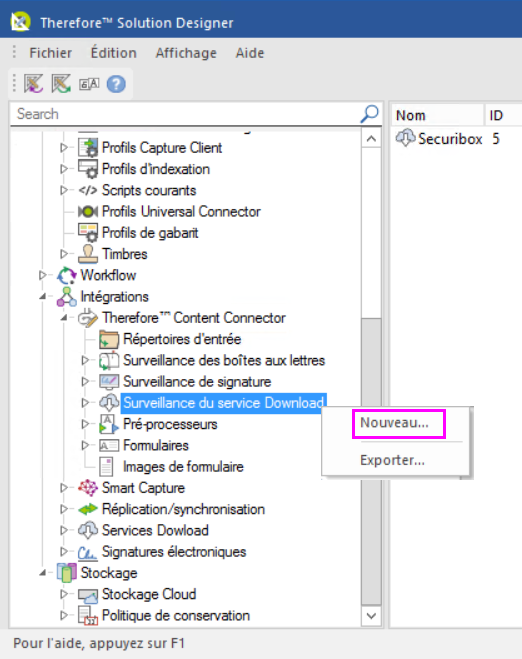Click the Profils Capture Client icon
The image size is (522, 659).
pyautogui.click(x=88, y=148)
